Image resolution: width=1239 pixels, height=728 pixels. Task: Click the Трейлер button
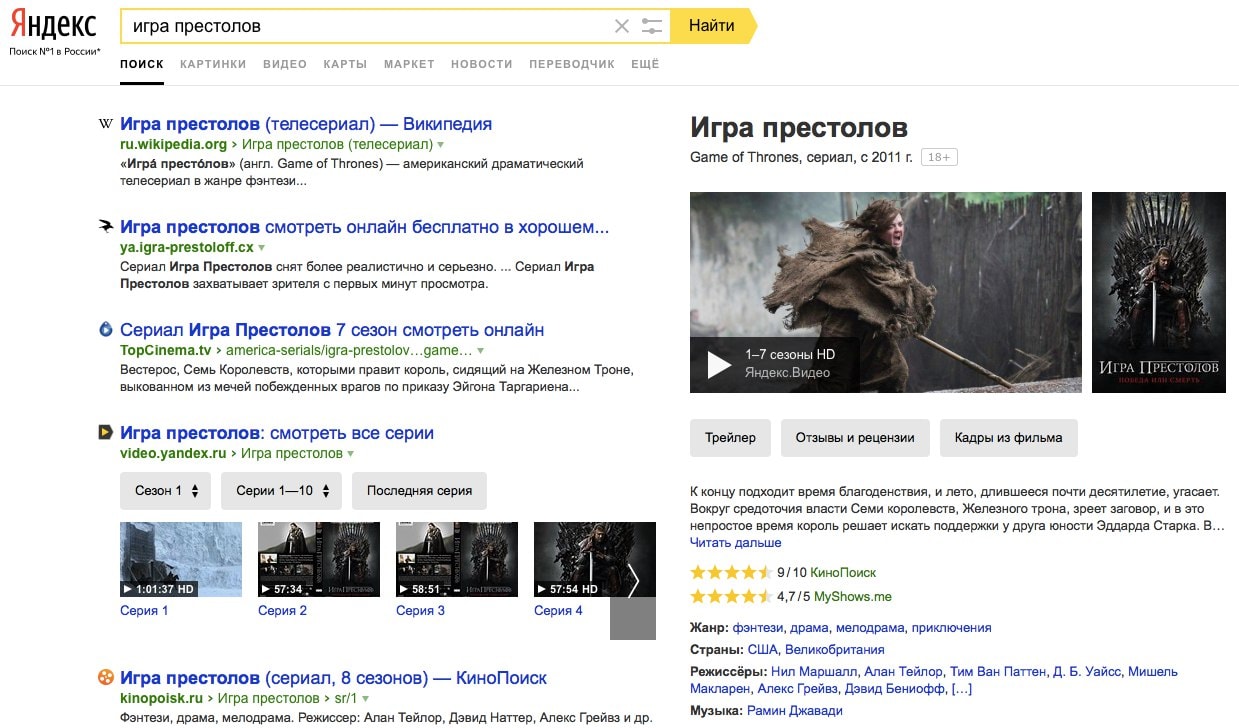(x=730, y=438)
